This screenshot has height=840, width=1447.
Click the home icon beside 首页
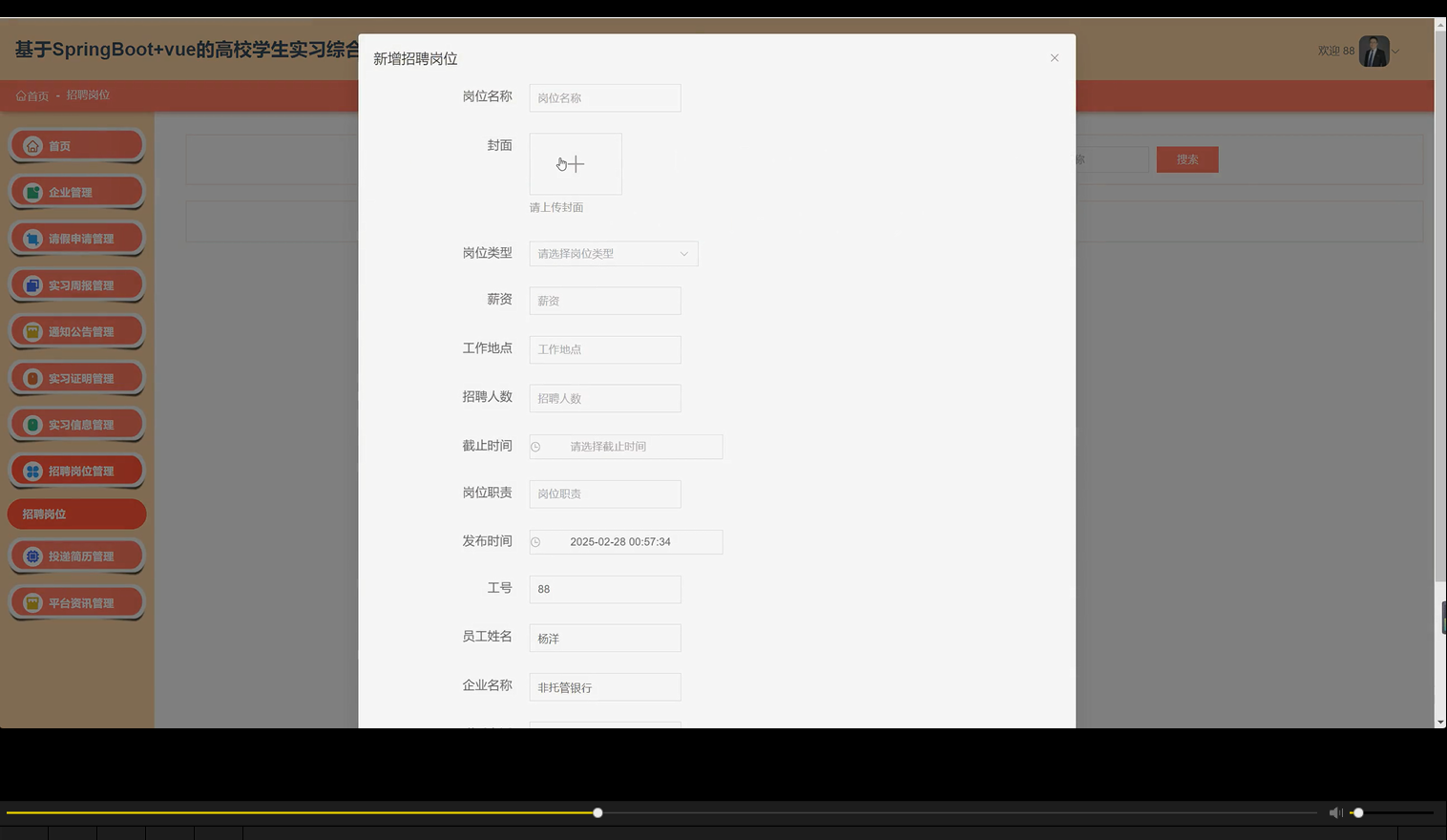click(x=32, y=146)
